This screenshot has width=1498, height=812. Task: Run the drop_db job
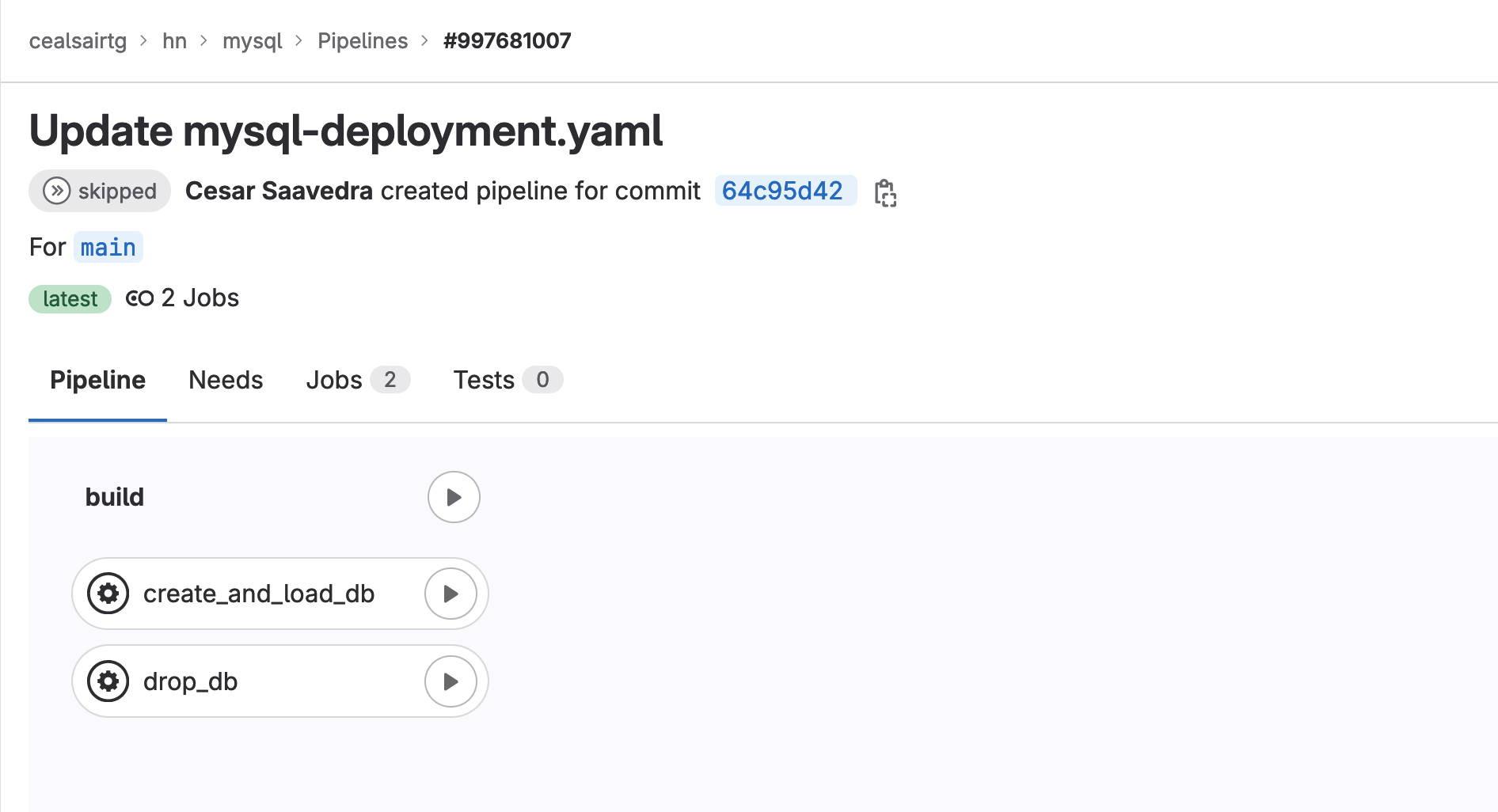[x=451, y=681]
